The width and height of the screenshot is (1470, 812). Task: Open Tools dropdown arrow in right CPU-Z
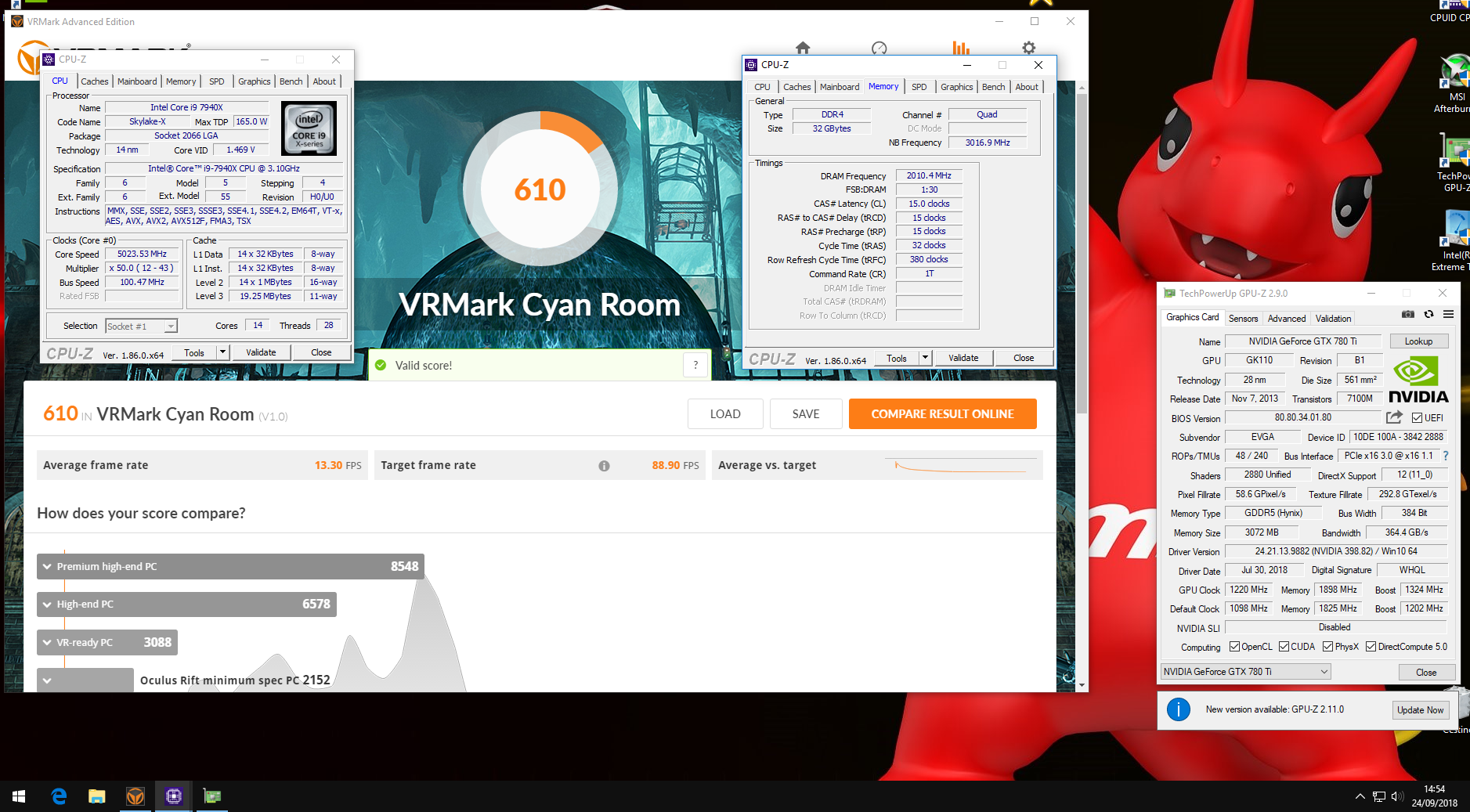[925, 358]
